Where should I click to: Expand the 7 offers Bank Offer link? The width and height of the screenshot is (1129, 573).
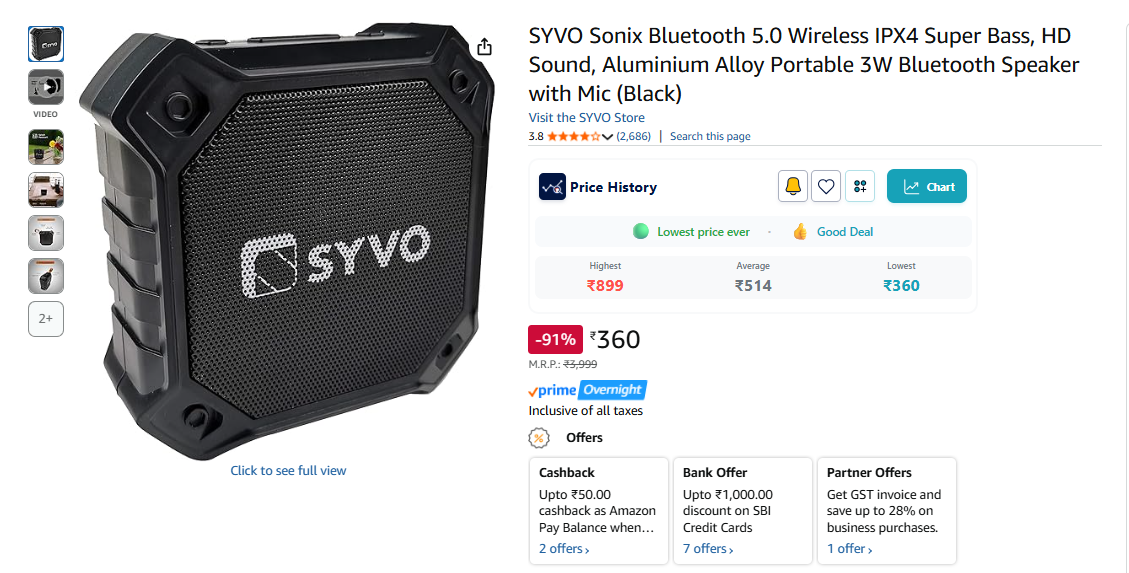click(709, 549)
